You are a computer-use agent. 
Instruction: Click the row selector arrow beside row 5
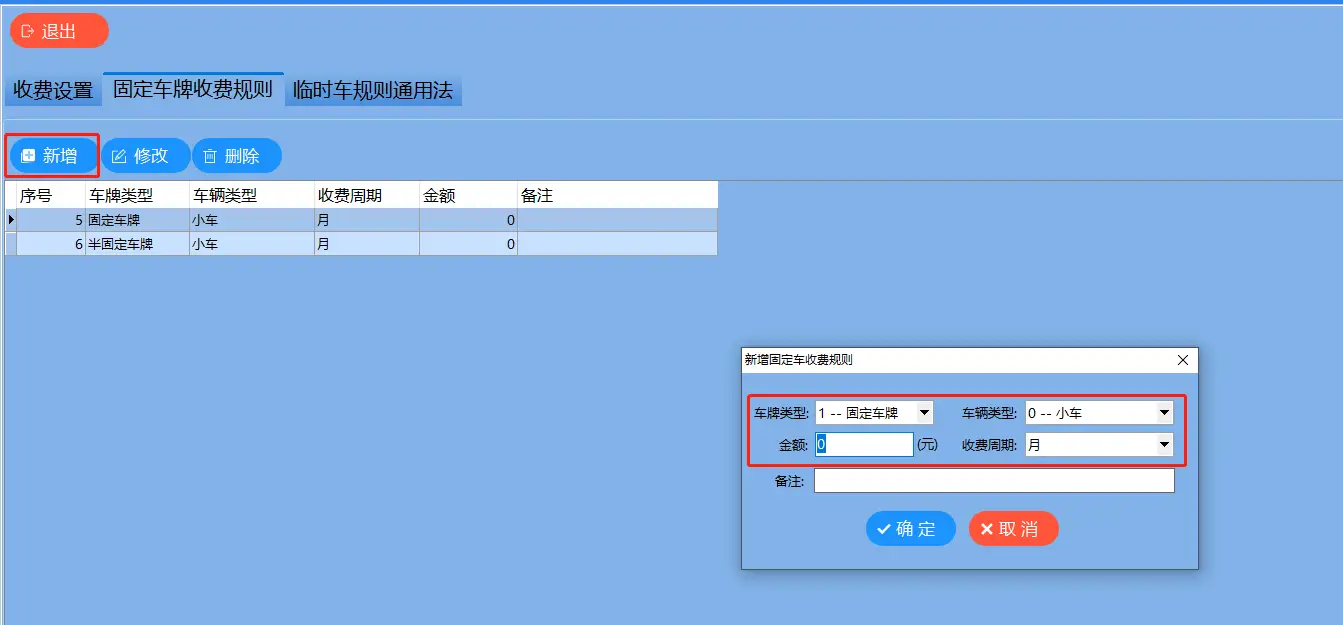coord(10,219)
